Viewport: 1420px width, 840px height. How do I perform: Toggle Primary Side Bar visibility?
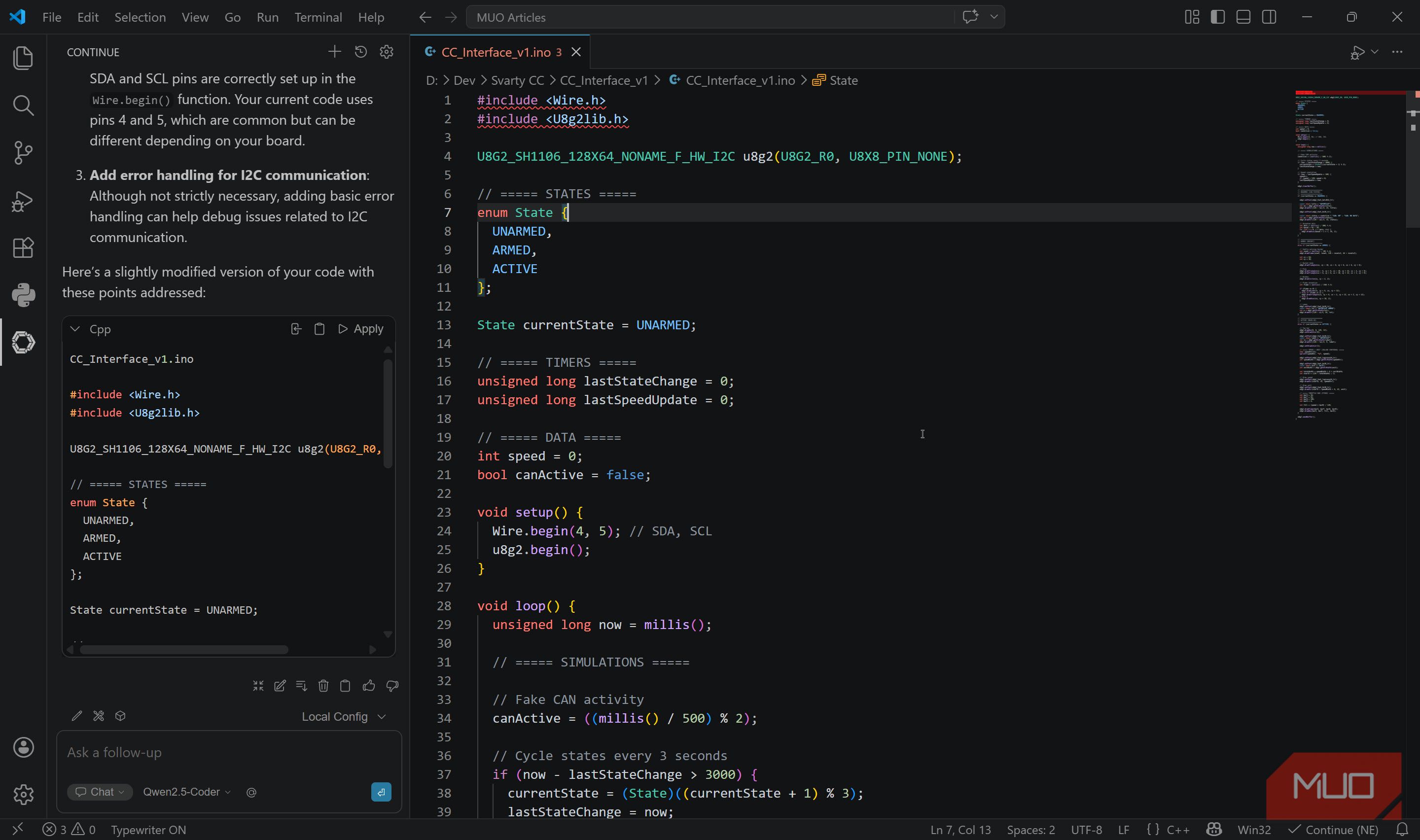(1217, 17)
